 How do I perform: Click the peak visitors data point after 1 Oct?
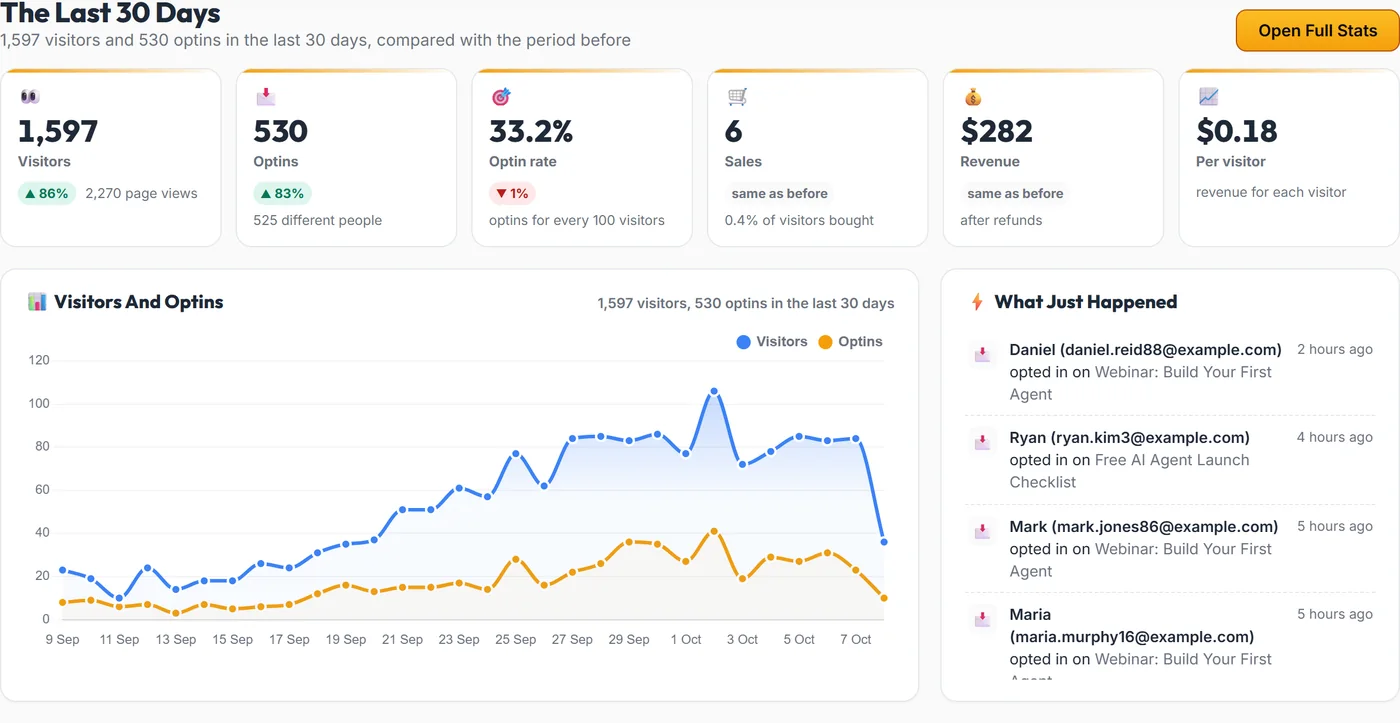click(x=714, y=391)
